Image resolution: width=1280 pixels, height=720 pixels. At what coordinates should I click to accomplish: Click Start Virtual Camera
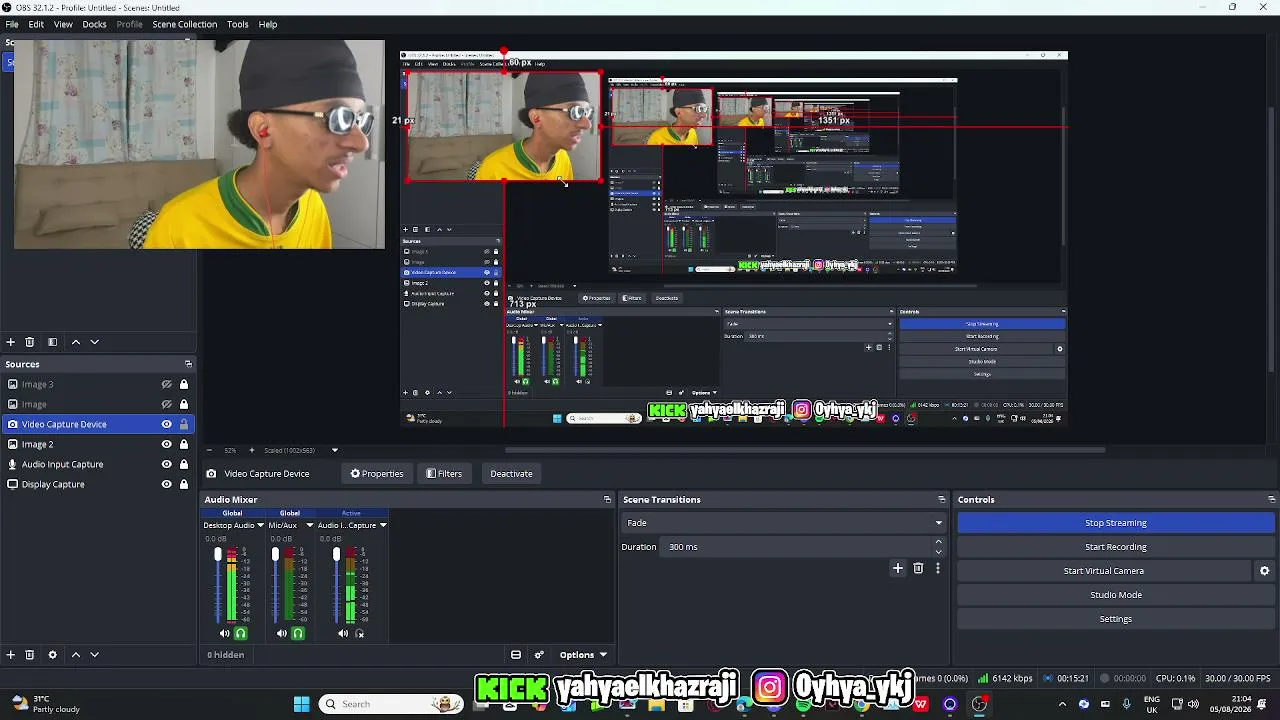click(1104, 571)
